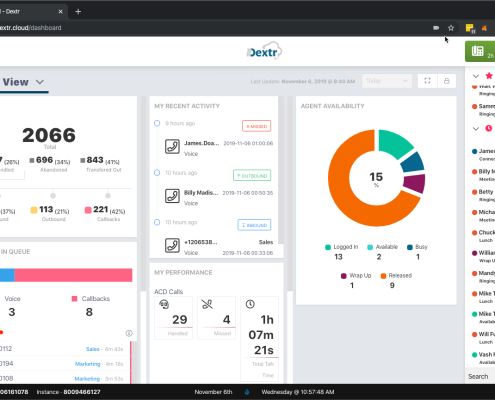Click the crossed-phone Missed calls icon
Screen dimensions: 495x400
[x=207, y=304]
